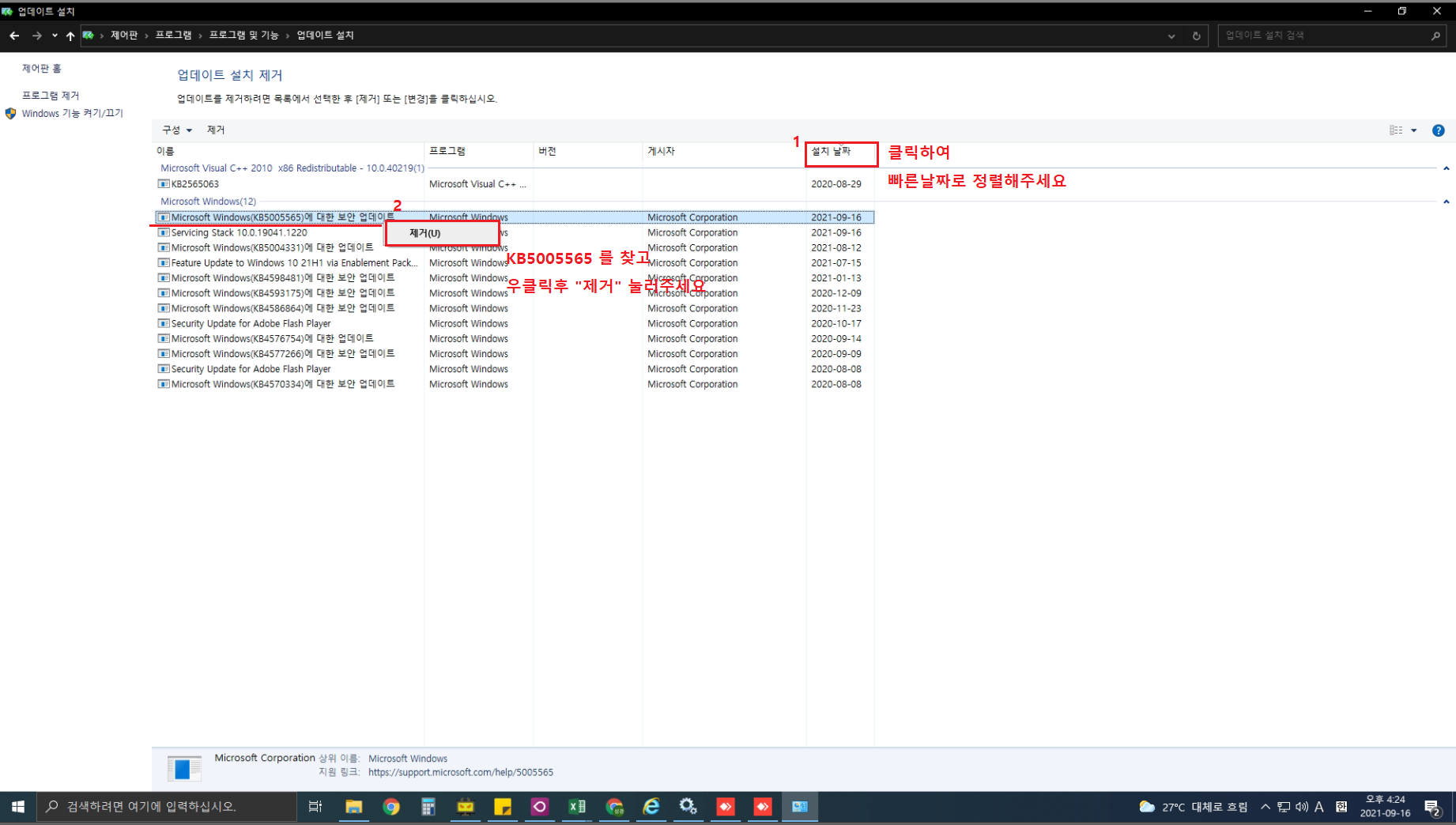Choose 제거(U) from the context menu
Image resolution: width=1456 pixels, height=825 pixels.
pos(442,233)
